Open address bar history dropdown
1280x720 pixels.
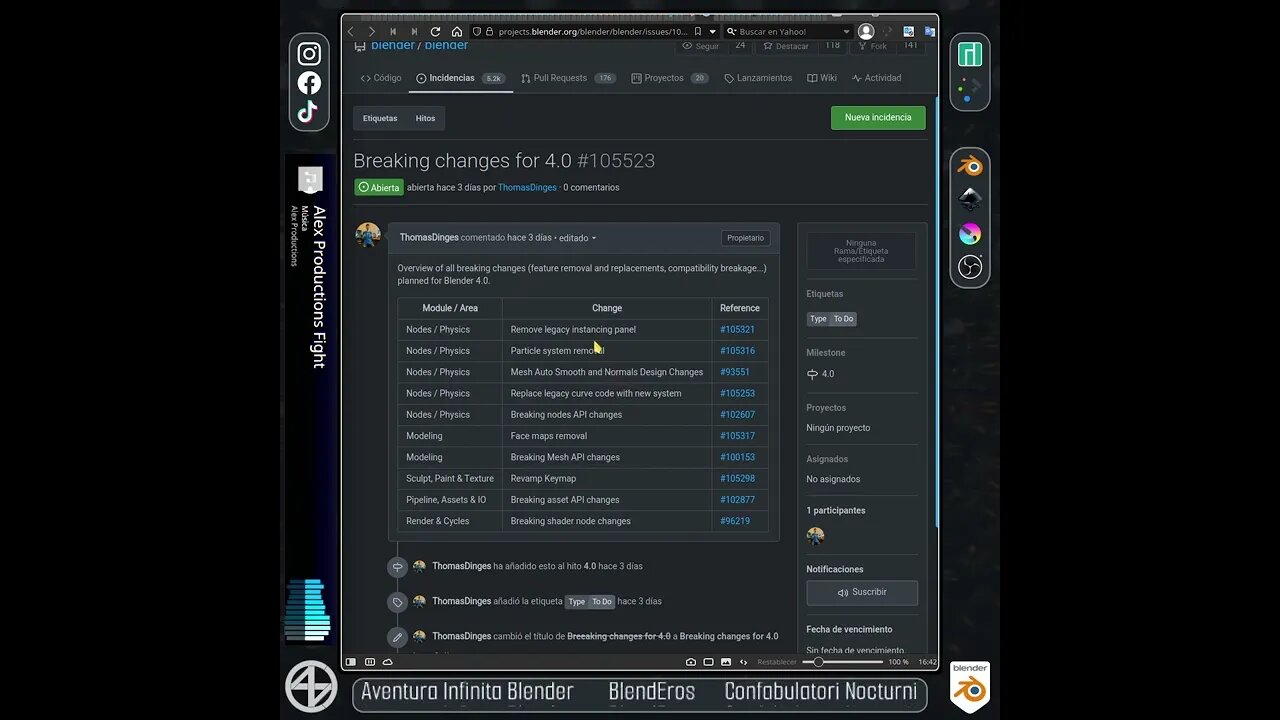tap(712, 32)
